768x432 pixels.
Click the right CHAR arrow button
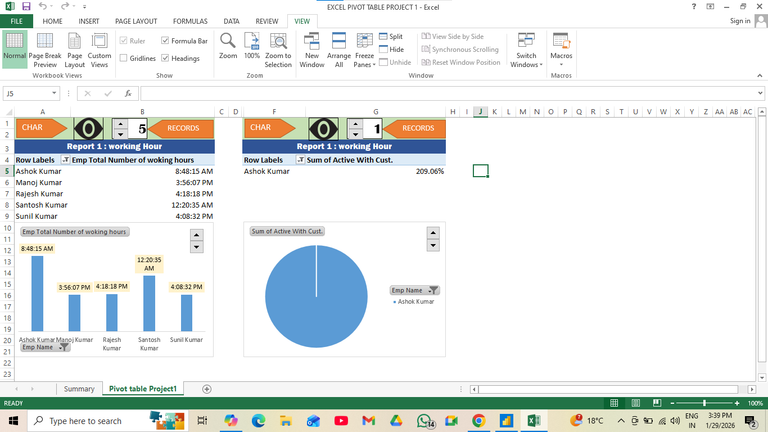click(x=270, y=128)
